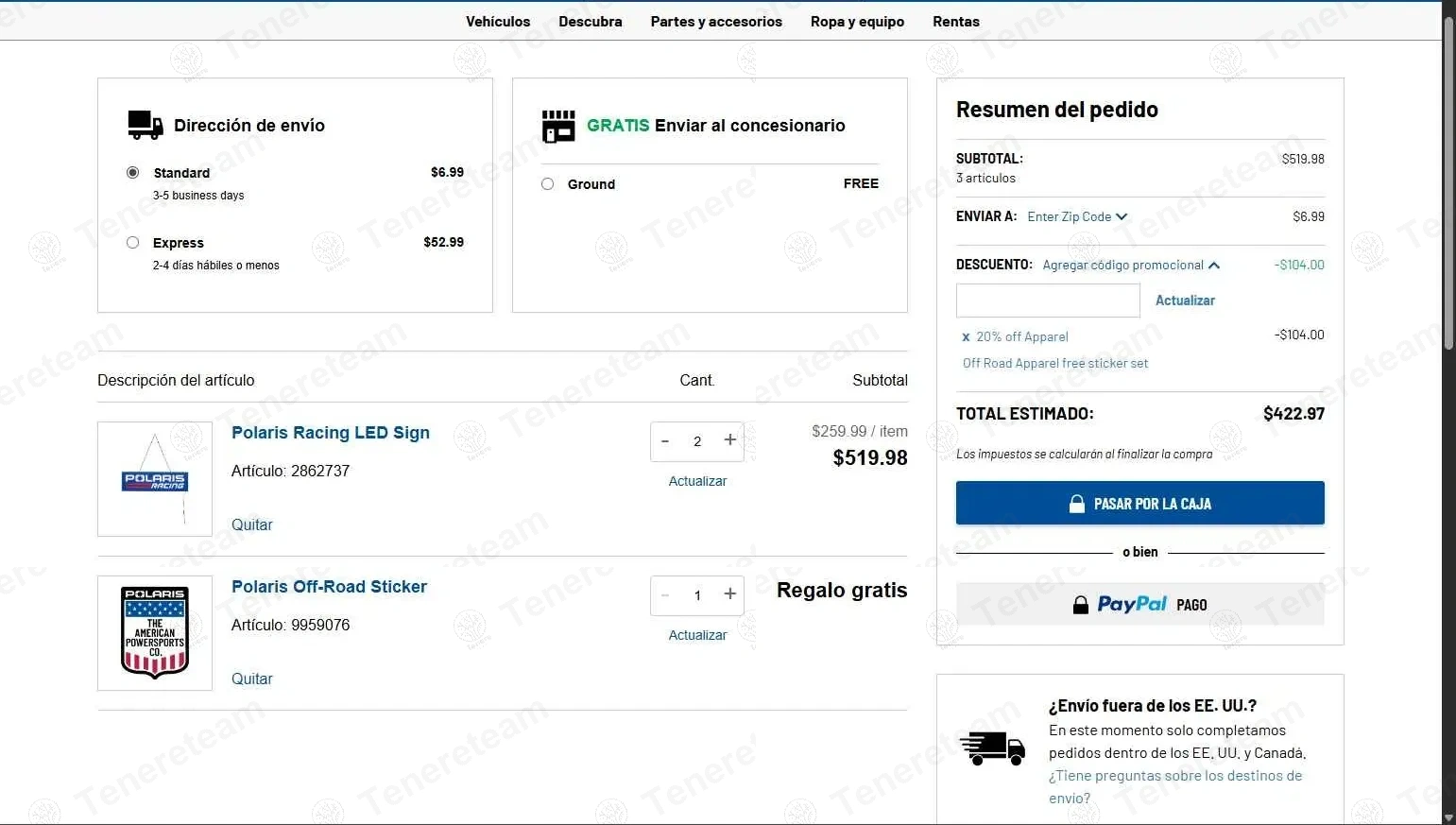Increase Polaris Racing LED Sign quantity with plus
1456x825 pixels.
point(729,440)
